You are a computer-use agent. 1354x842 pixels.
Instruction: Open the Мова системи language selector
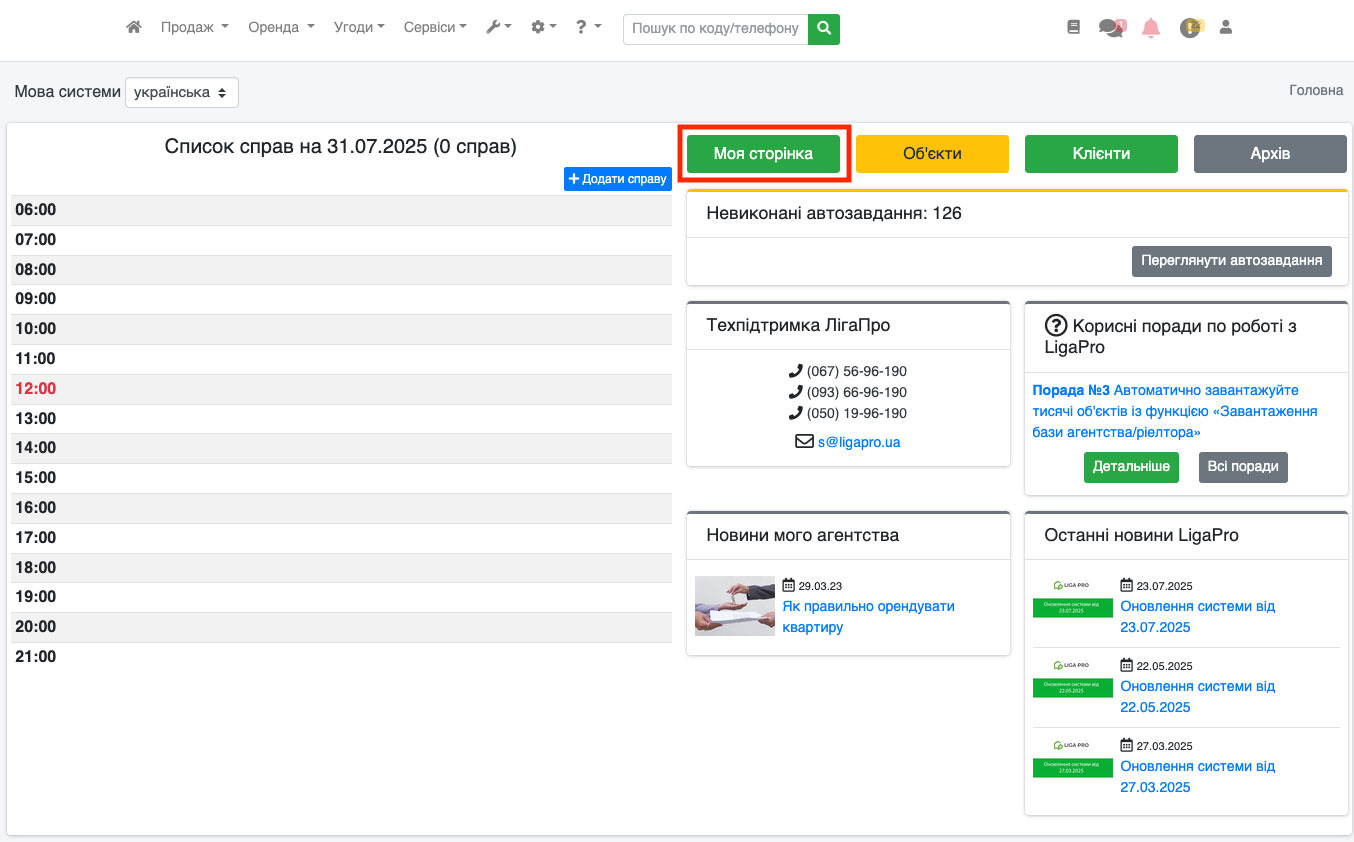[182, 92]
